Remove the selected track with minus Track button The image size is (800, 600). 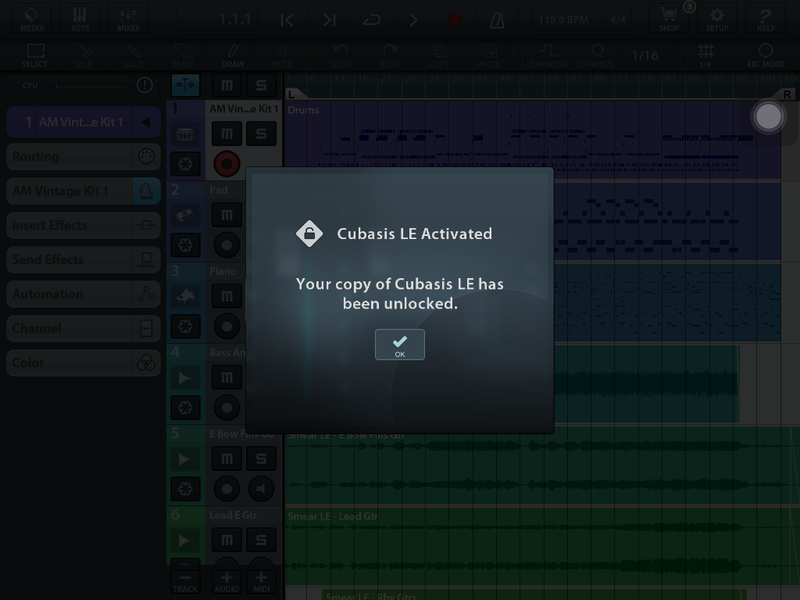pyautogui.click(x=185, y=582)
